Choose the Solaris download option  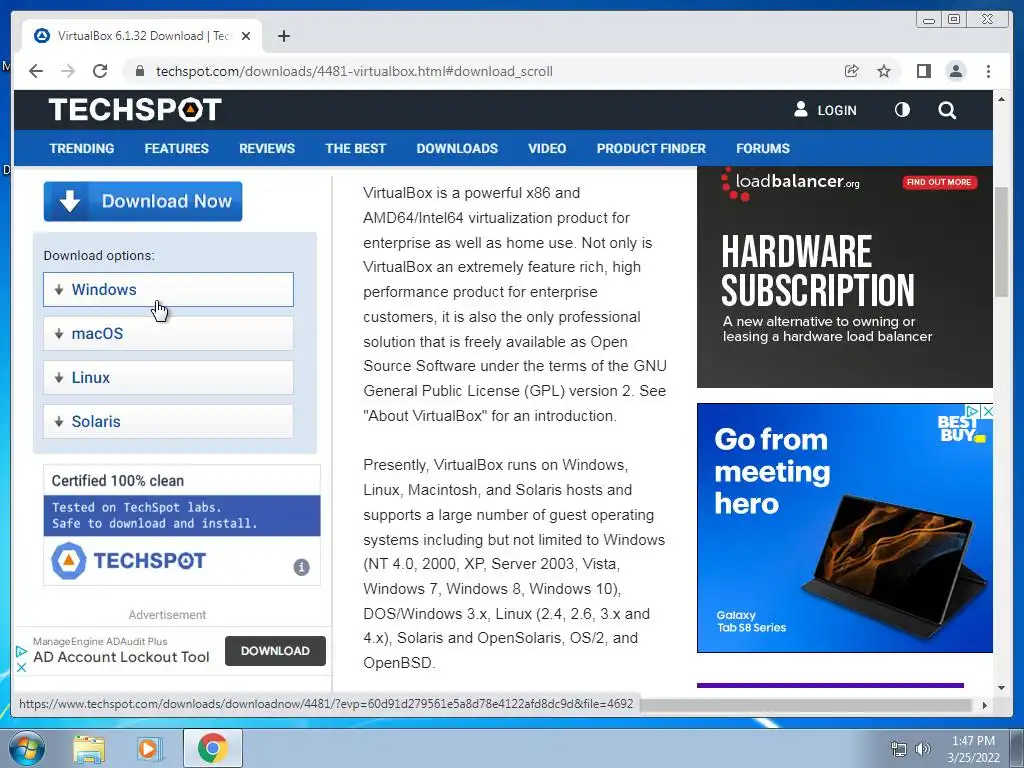(168, 421)
